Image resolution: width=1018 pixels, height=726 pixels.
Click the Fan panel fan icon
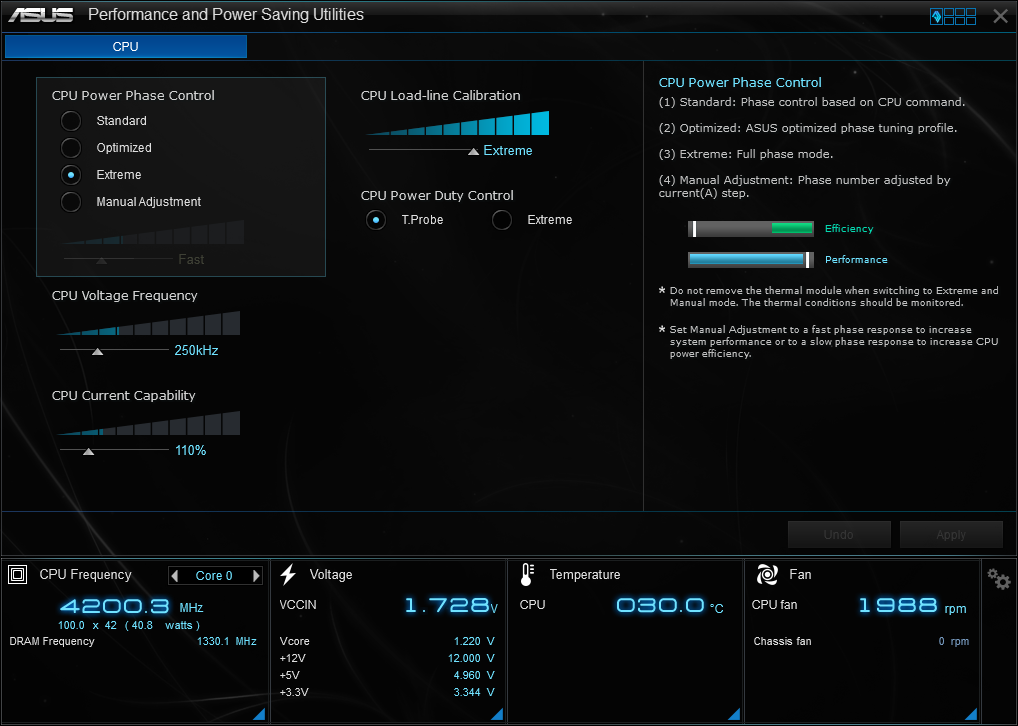pyautogui.click(x=767, y=575)
